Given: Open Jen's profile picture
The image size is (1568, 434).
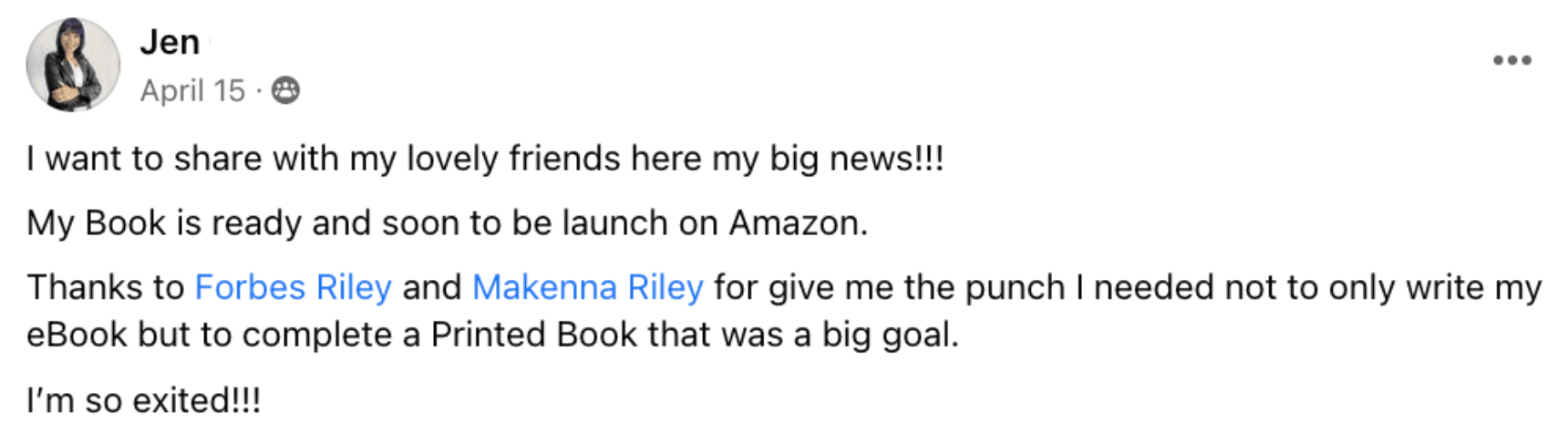Looking at the screenshot, I should (x=73, y=65).
